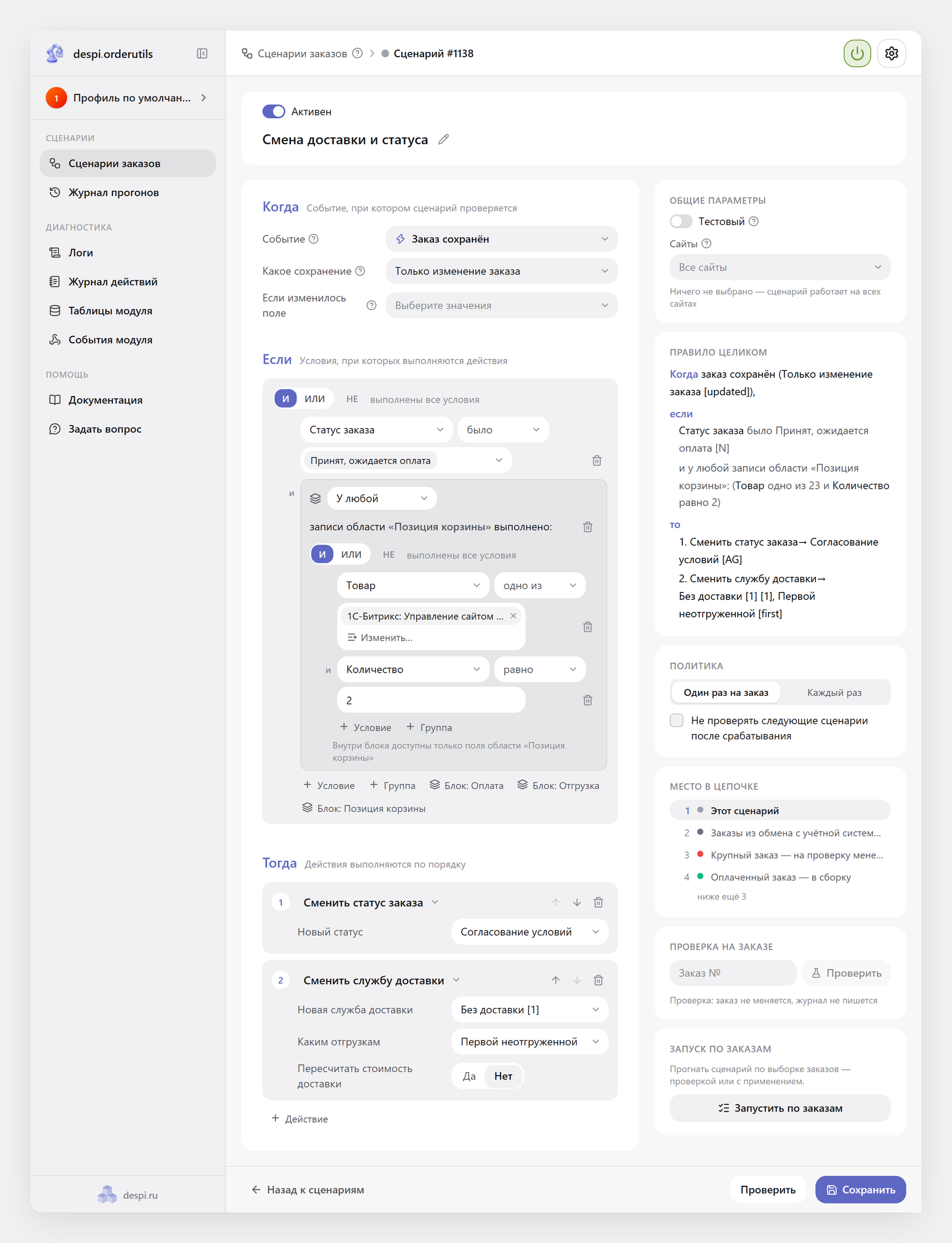Open Согласование условий status dropdown

[530, 932]
